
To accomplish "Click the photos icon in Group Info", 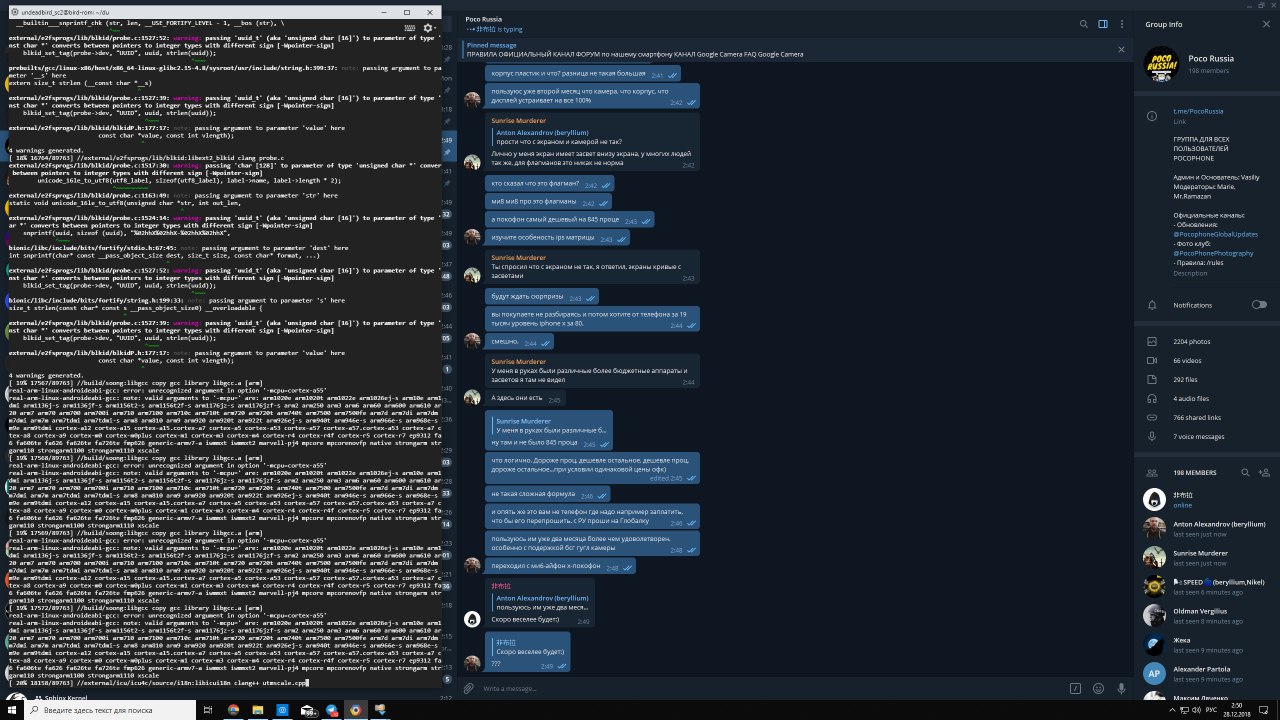I will coord(1152,341).
